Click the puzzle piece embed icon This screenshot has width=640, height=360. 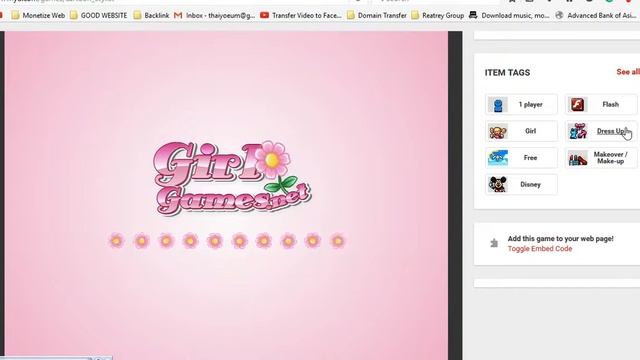pyautogui.click(x=494, y=243)
